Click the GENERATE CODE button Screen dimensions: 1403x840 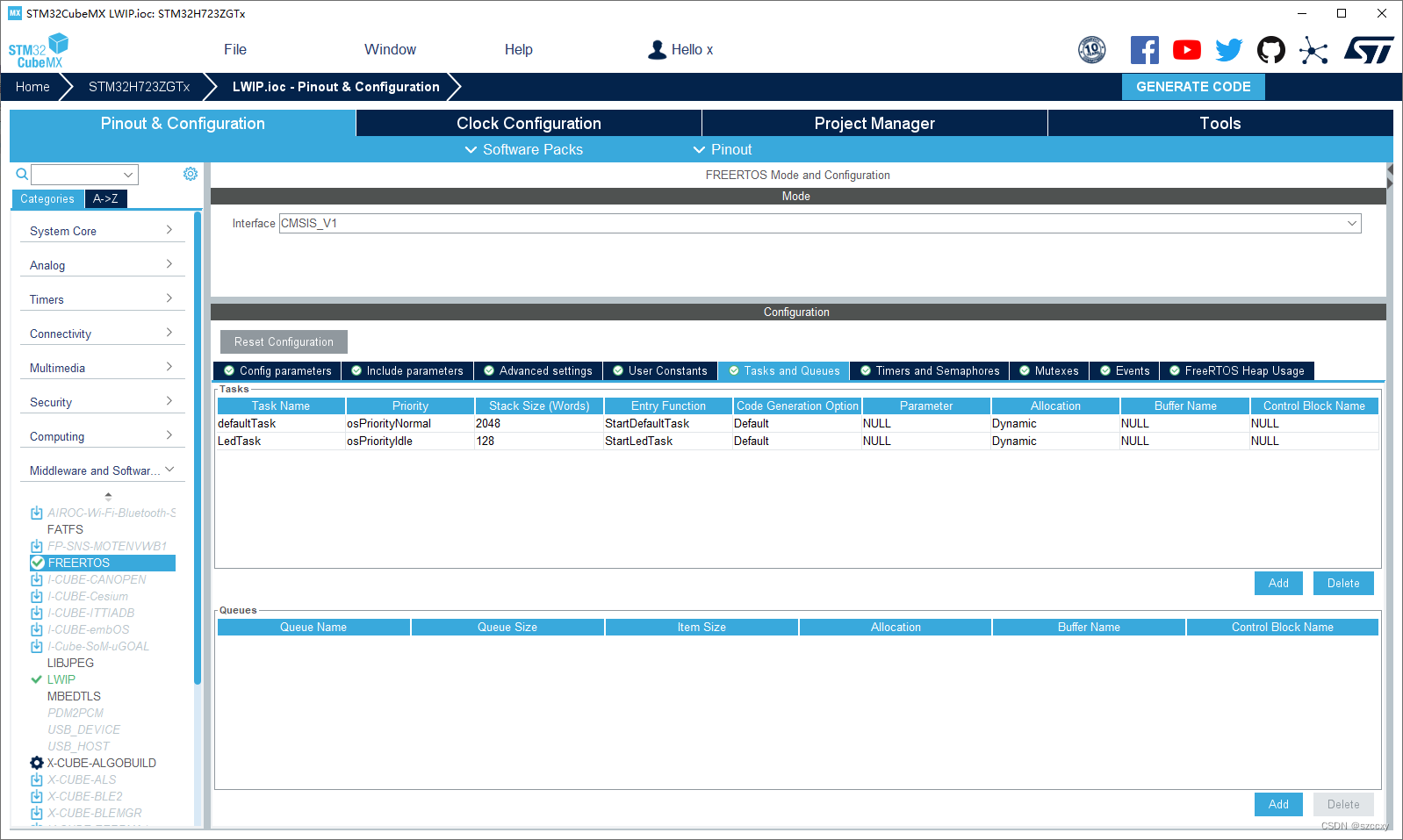[x=1193, y=87]
